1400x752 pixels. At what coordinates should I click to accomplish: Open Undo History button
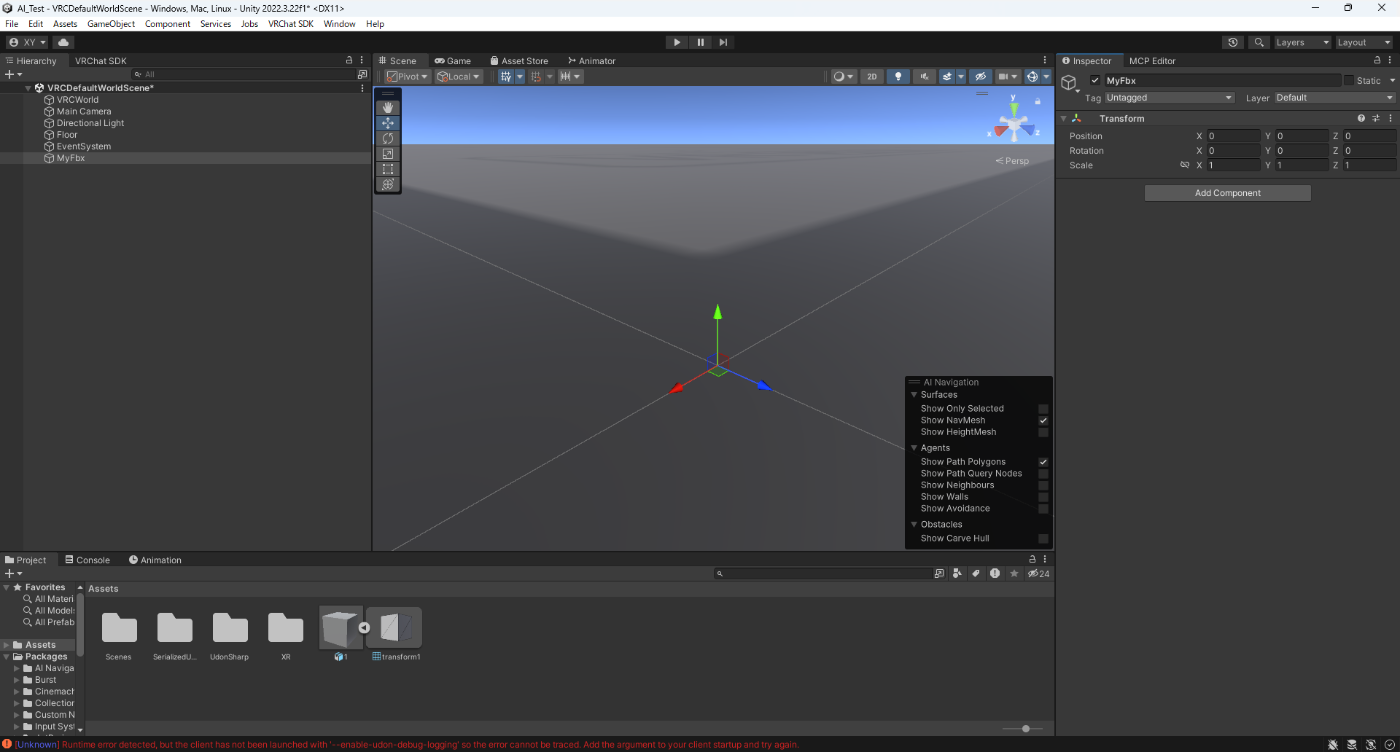1233,42
